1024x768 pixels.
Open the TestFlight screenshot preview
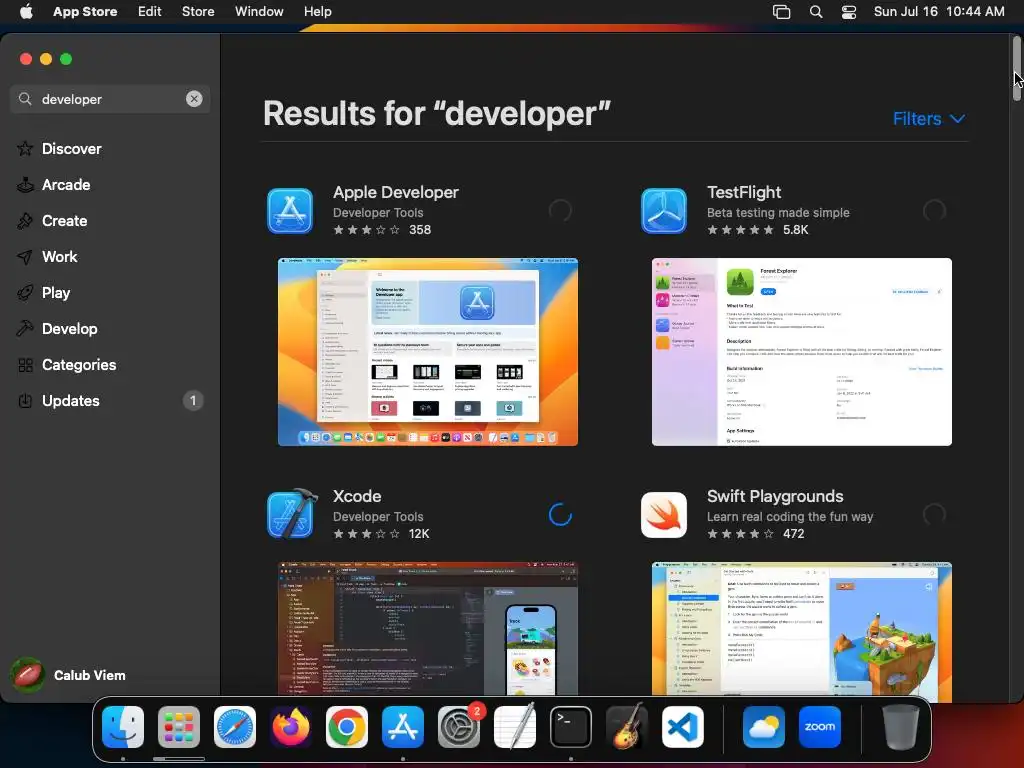[x=801, y=352]
